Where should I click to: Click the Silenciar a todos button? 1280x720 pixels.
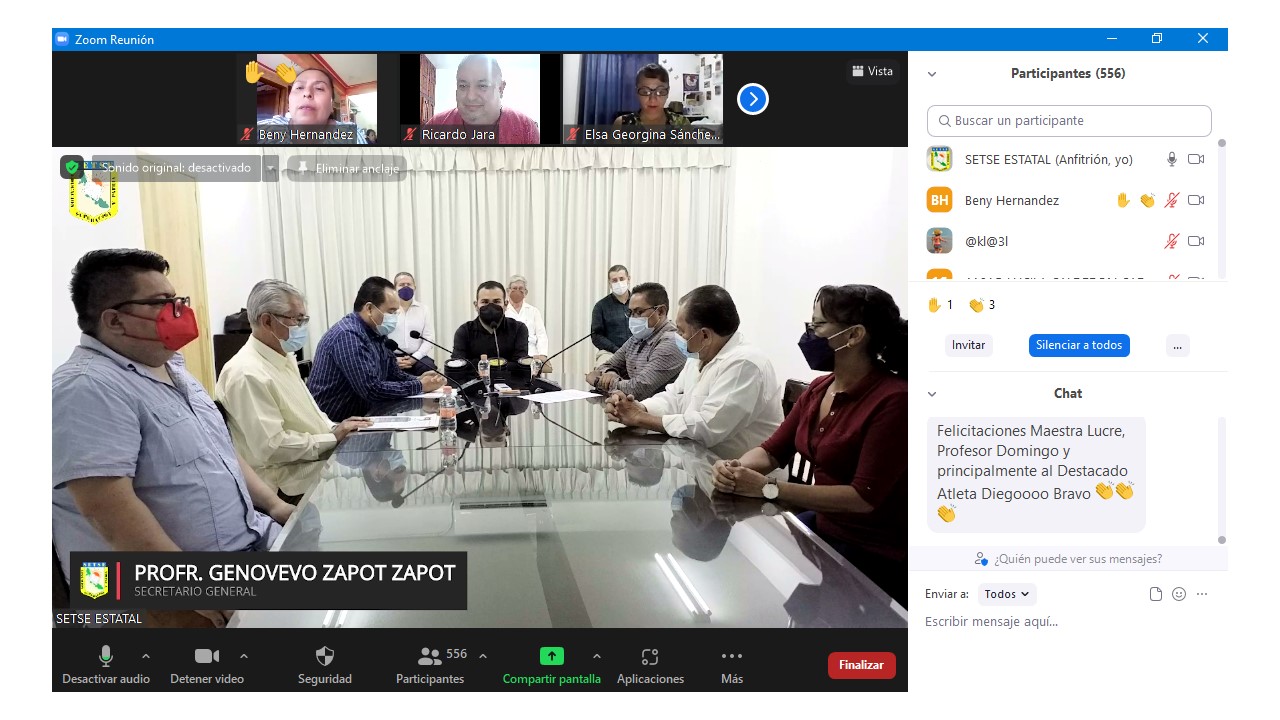click(1079, 345)
